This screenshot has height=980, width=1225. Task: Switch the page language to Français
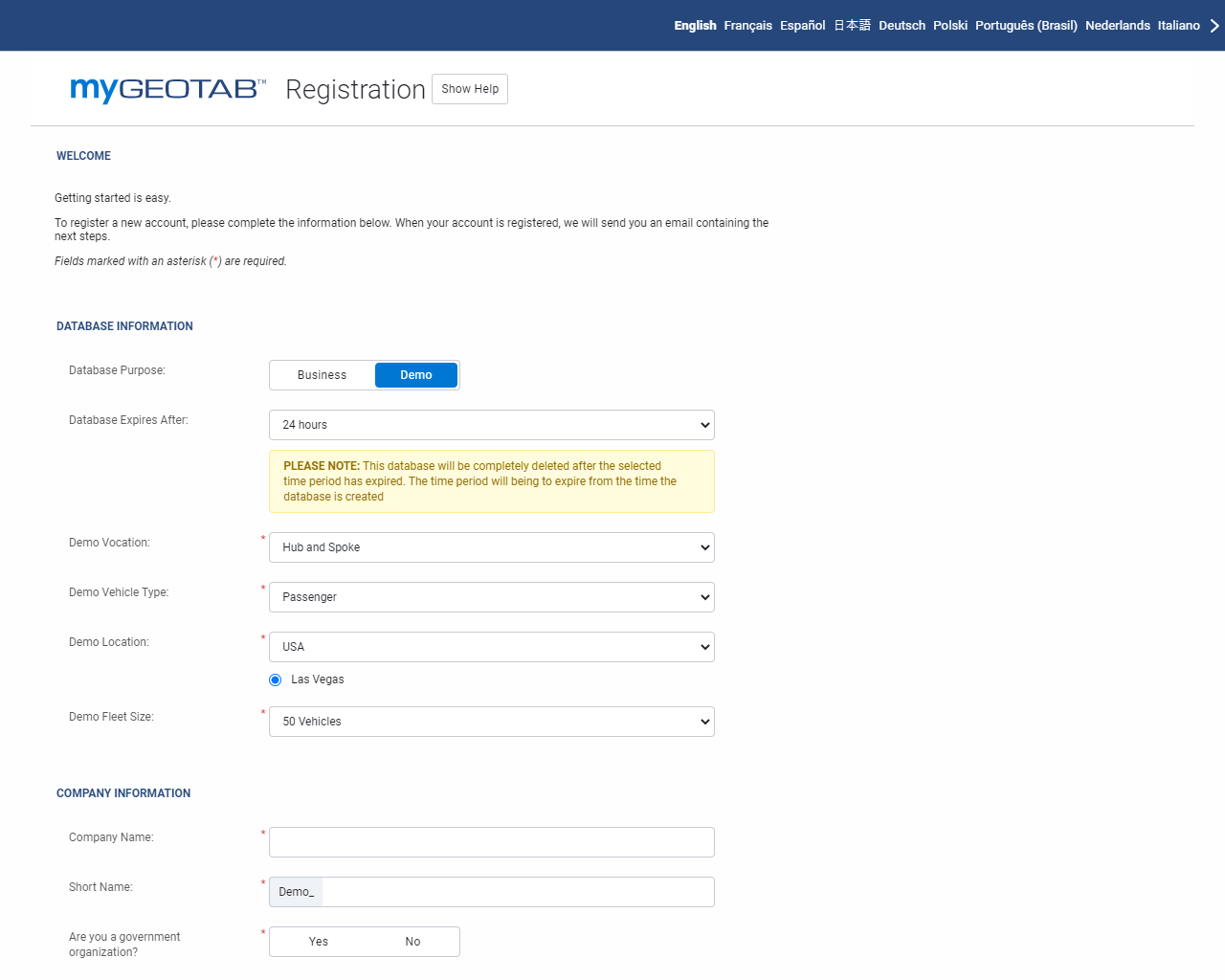tap(747, 25)
